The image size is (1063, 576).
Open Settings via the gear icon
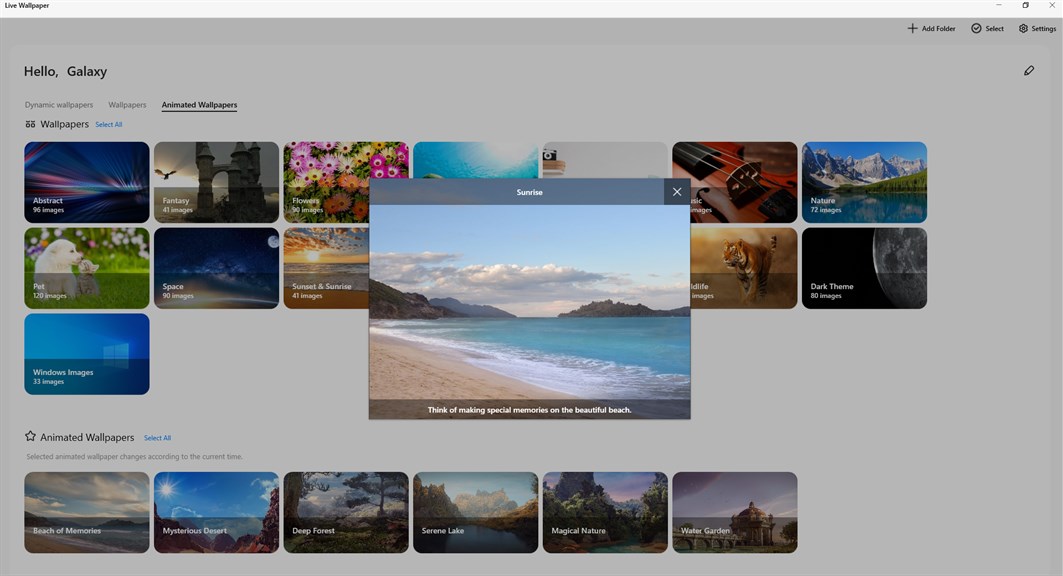pos(1023,28)
